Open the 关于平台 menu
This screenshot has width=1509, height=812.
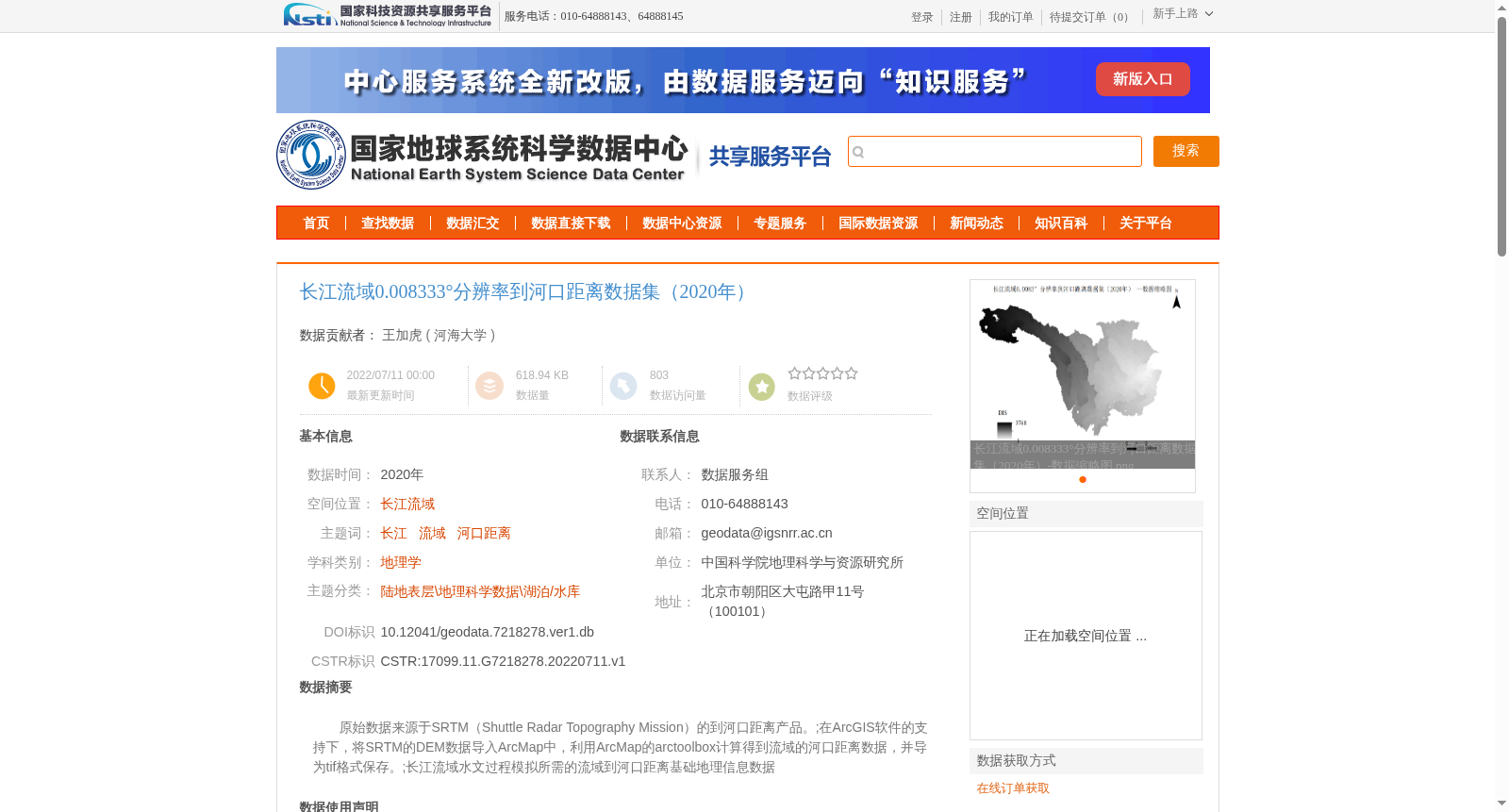coord(1146,224)
